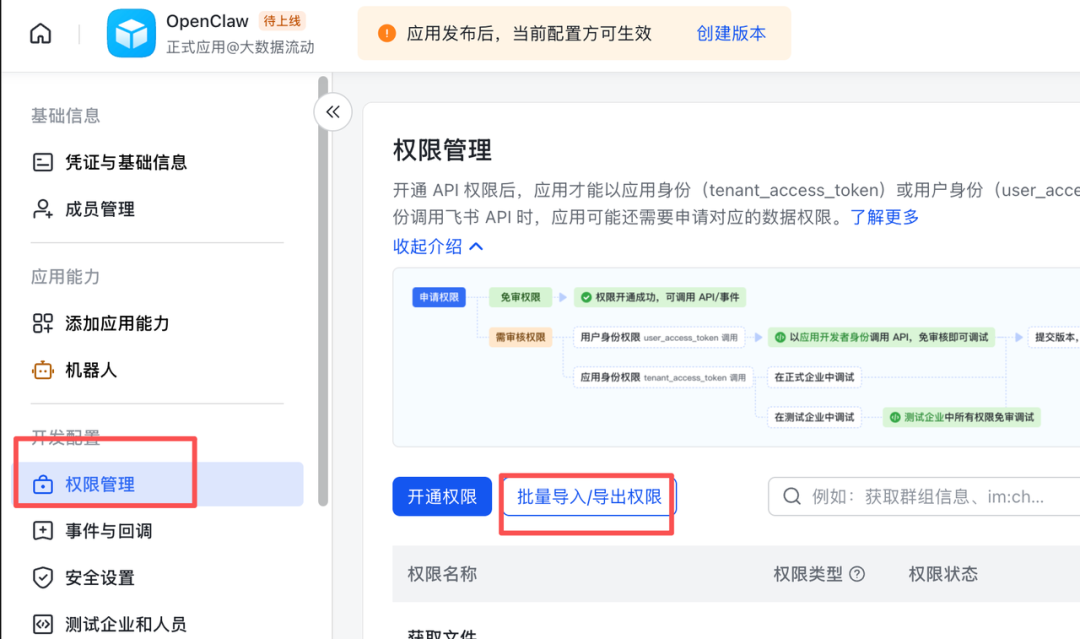The width and height of the screenshot is (1080, 639).
Task: Click 批量导入/导出权限
Action: tap(587, 495)
